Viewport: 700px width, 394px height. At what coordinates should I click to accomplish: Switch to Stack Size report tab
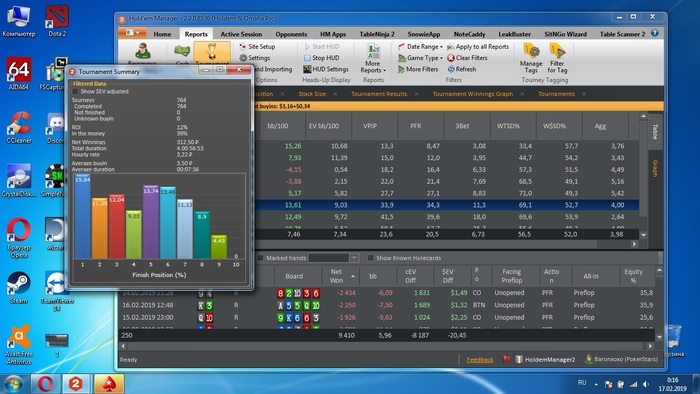312,94
